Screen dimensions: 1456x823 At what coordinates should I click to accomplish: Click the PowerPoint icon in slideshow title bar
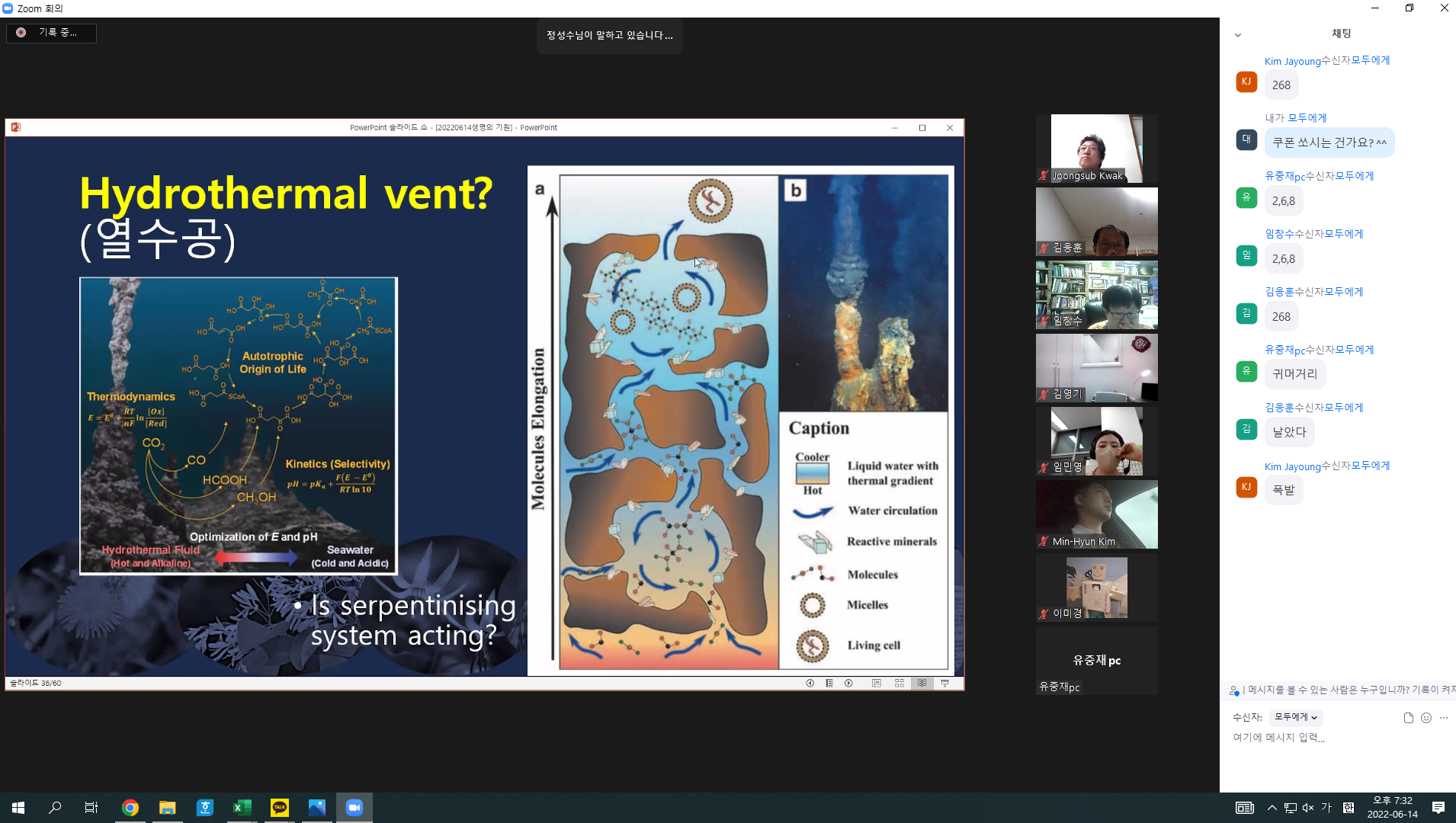[15, 127]
